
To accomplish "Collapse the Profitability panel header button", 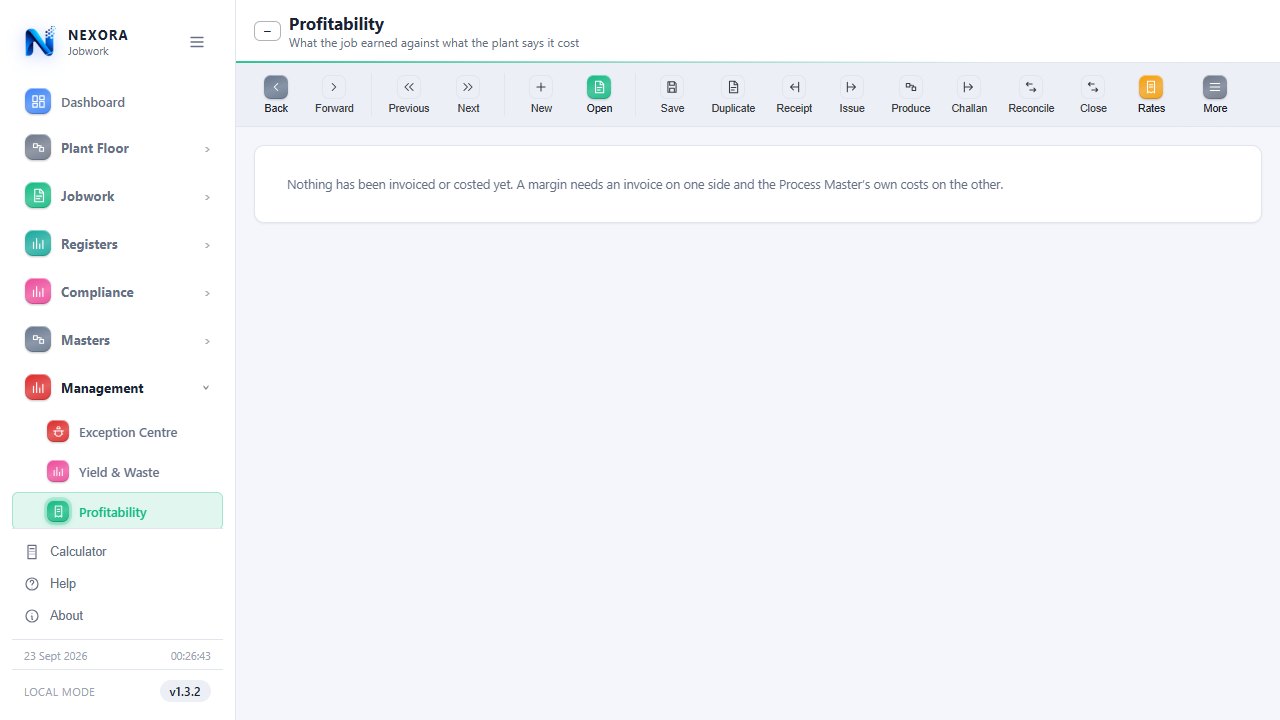I will [267, 31].
